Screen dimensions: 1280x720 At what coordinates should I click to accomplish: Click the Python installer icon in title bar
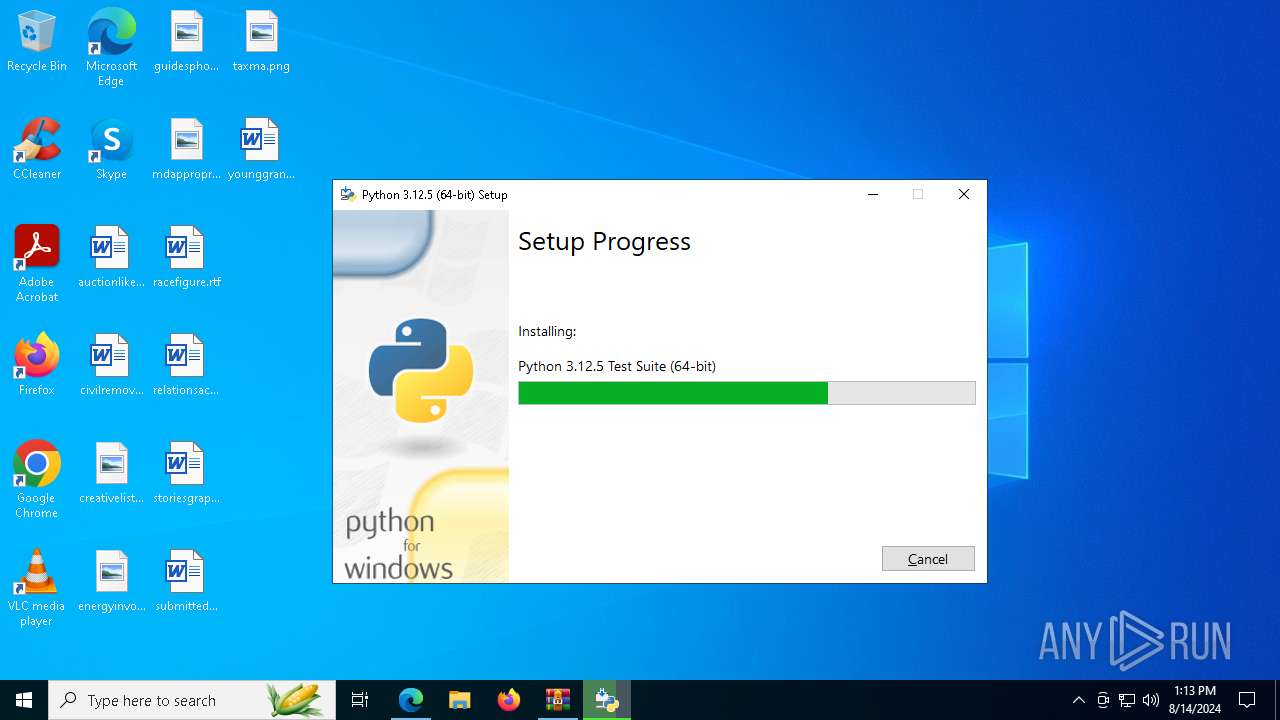[348, 195]
